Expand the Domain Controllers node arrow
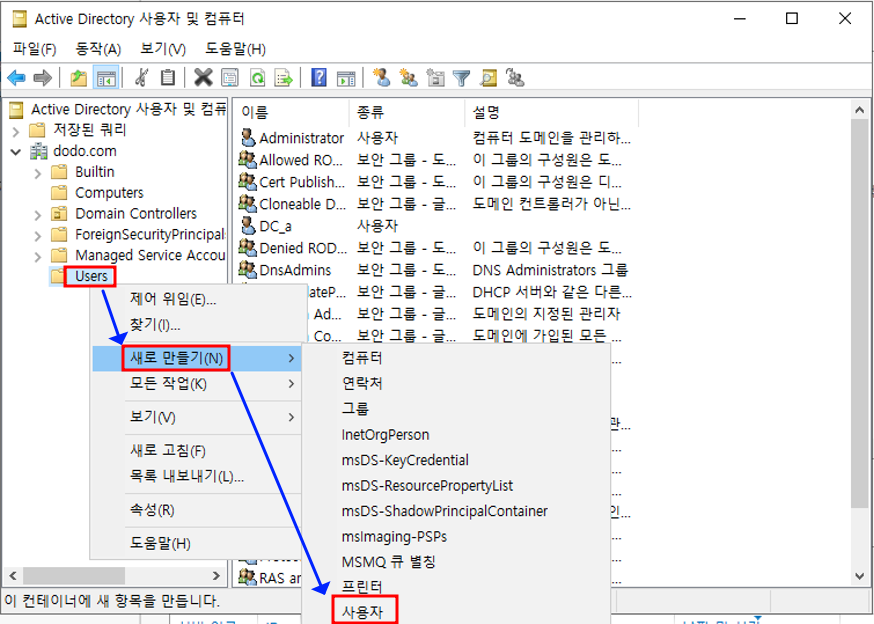The height and width of the screenshot is (624, 874). click(x=37, y=215)
